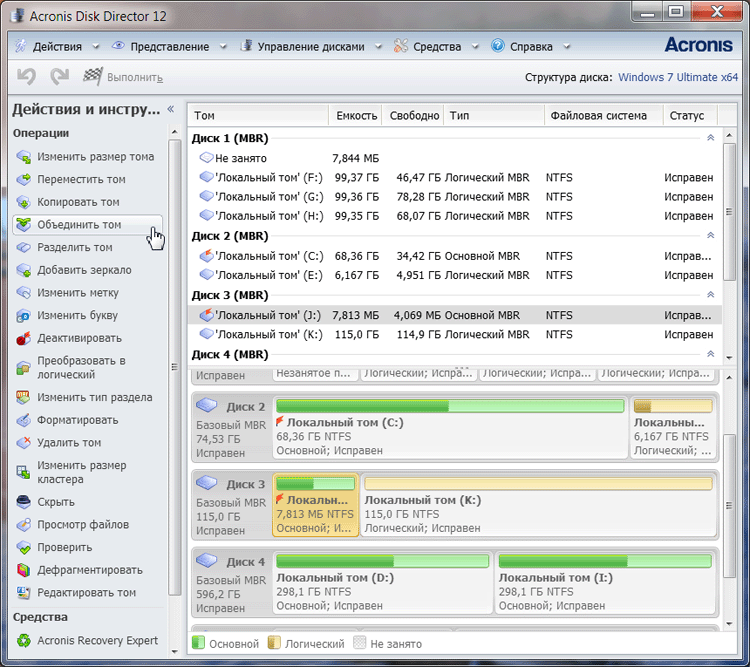Collapse the Диск 1 (MBR) group
750x667 pixels.
(x=710, y=138)
